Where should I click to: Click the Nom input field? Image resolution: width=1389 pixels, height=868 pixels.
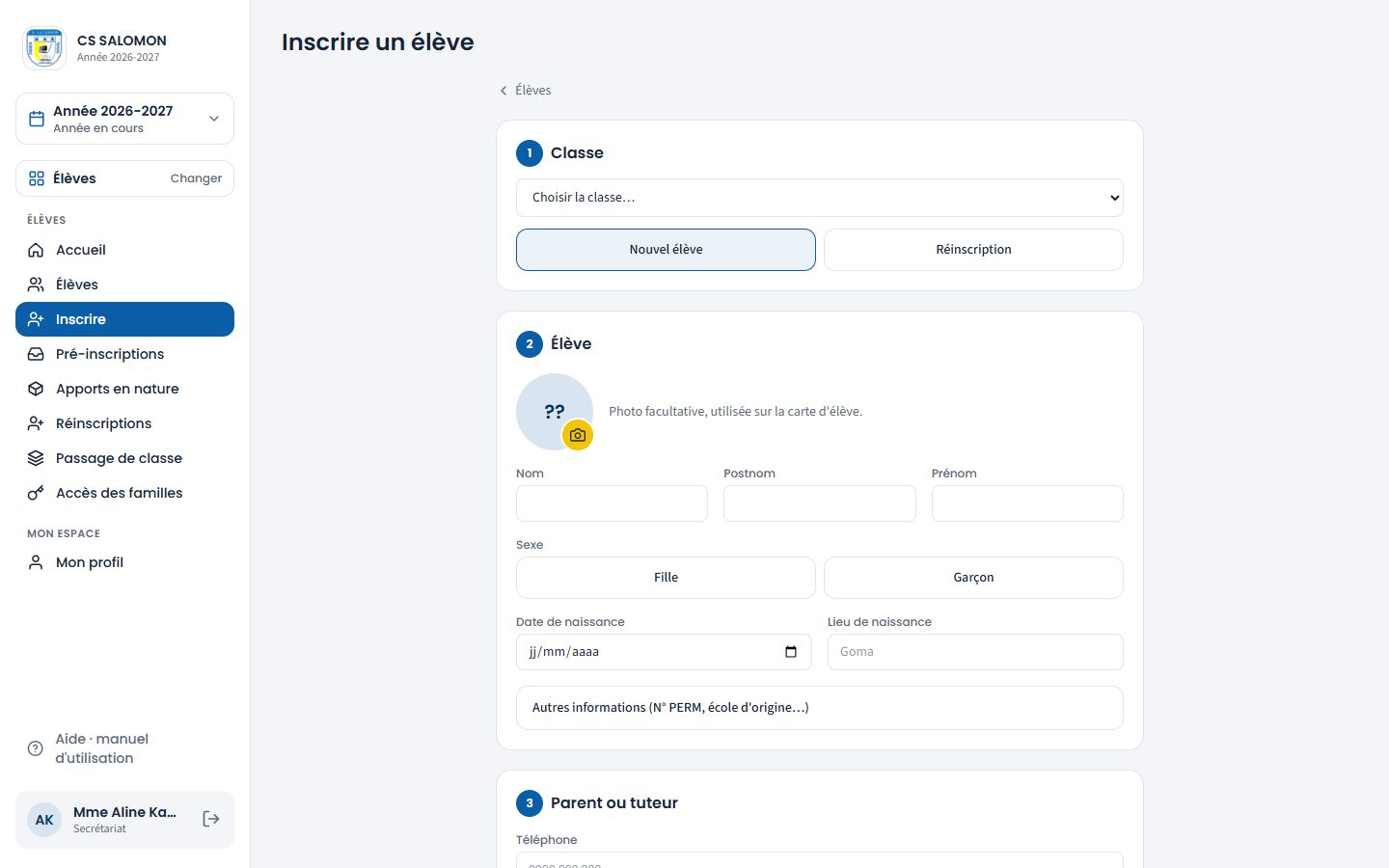[x=612, y=503]
